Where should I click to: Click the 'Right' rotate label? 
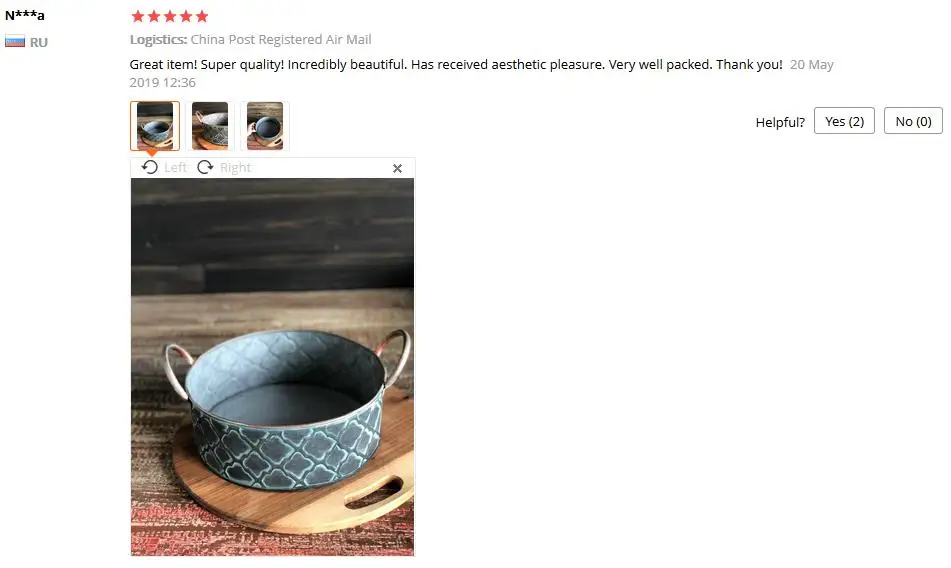click(235, 167)
